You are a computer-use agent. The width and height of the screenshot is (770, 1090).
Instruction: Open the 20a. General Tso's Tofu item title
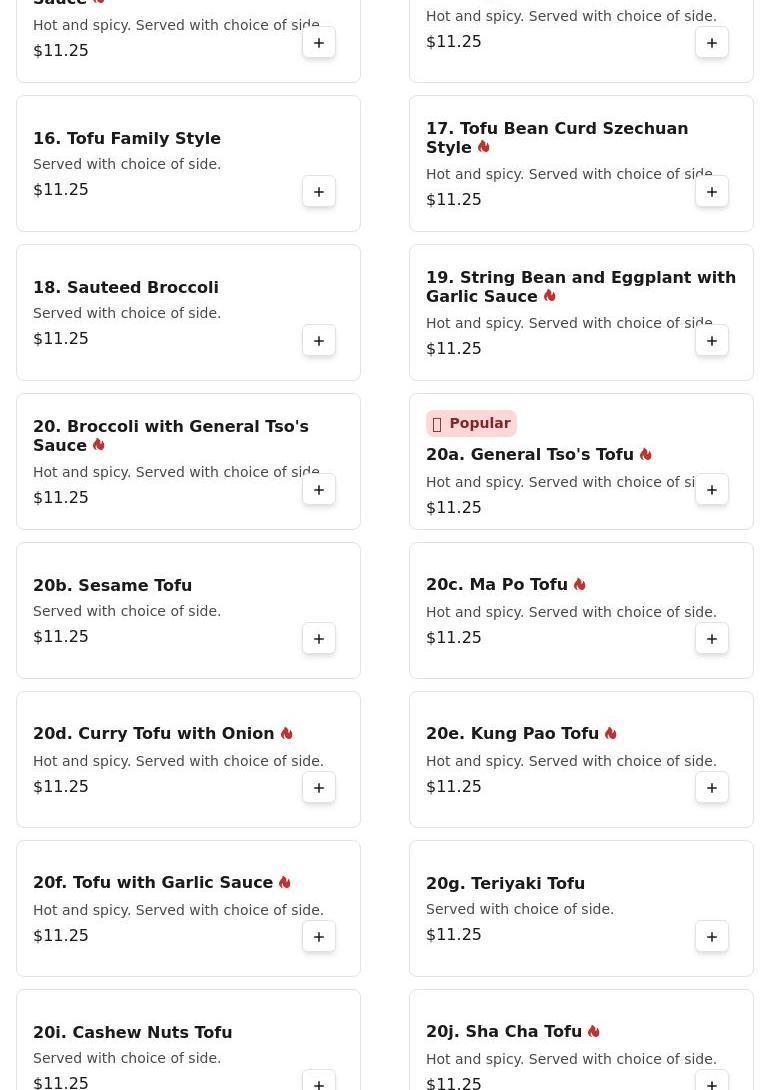(530, 454)
